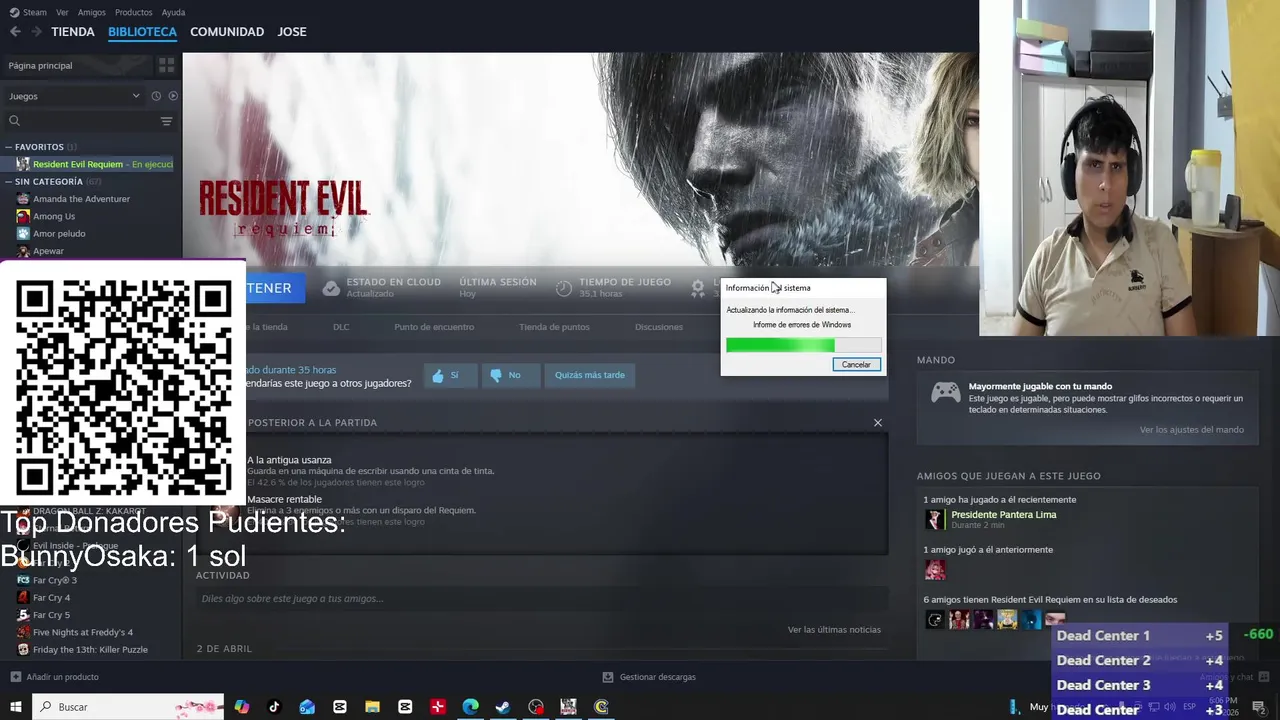Go forward with the right arrow navigation button

click(36, 32)
